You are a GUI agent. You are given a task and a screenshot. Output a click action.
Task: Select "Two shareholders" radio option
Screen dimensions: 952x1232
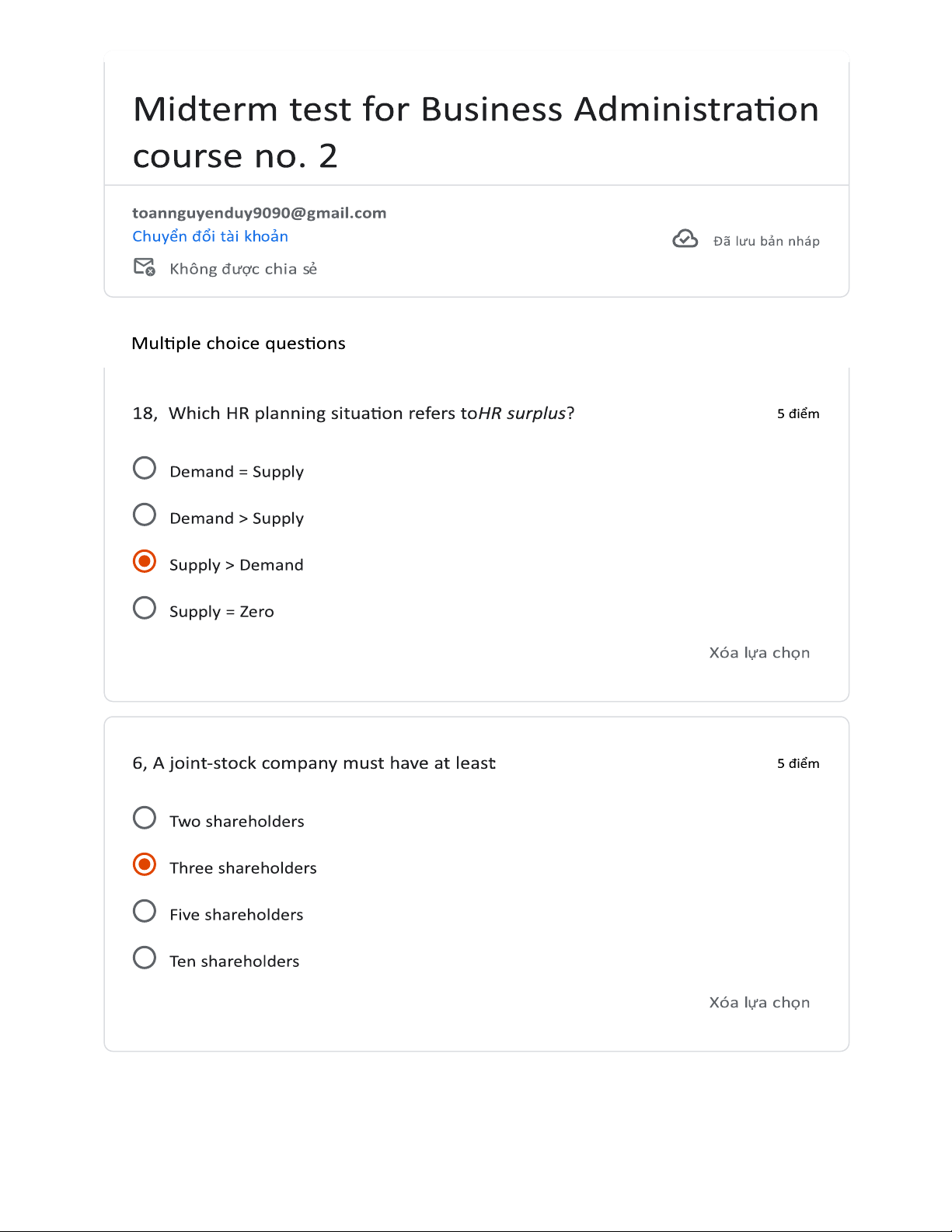[x=145, y=818]
